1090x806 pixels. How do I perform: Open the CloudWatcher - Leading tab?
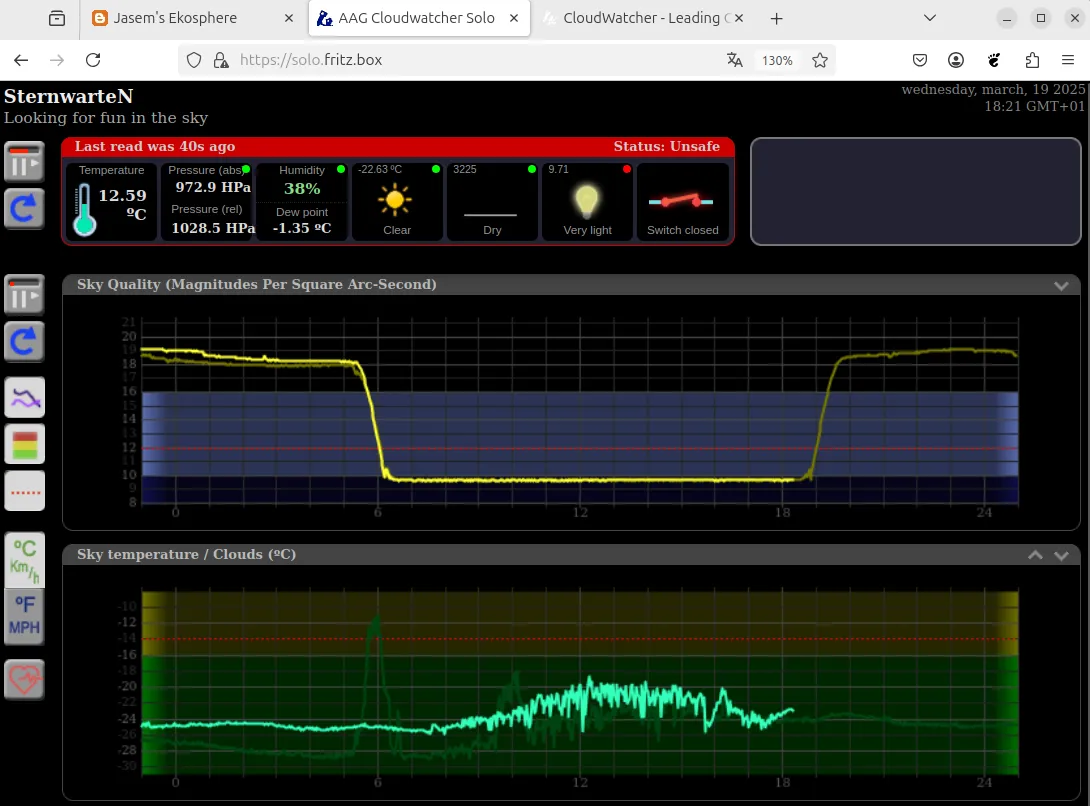click(644, 18)
